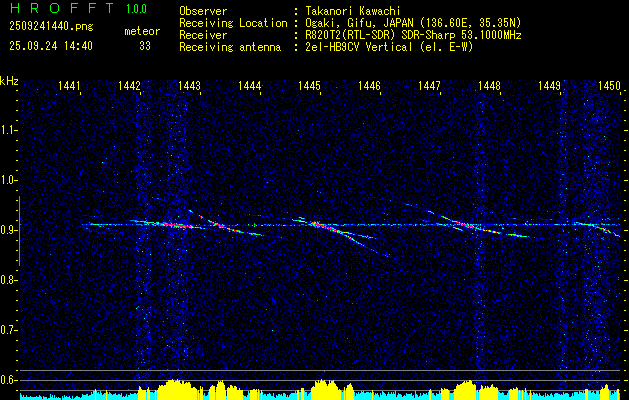
Task: Click the 0.9 kHz frequency label
Action: tap(8, 230)
